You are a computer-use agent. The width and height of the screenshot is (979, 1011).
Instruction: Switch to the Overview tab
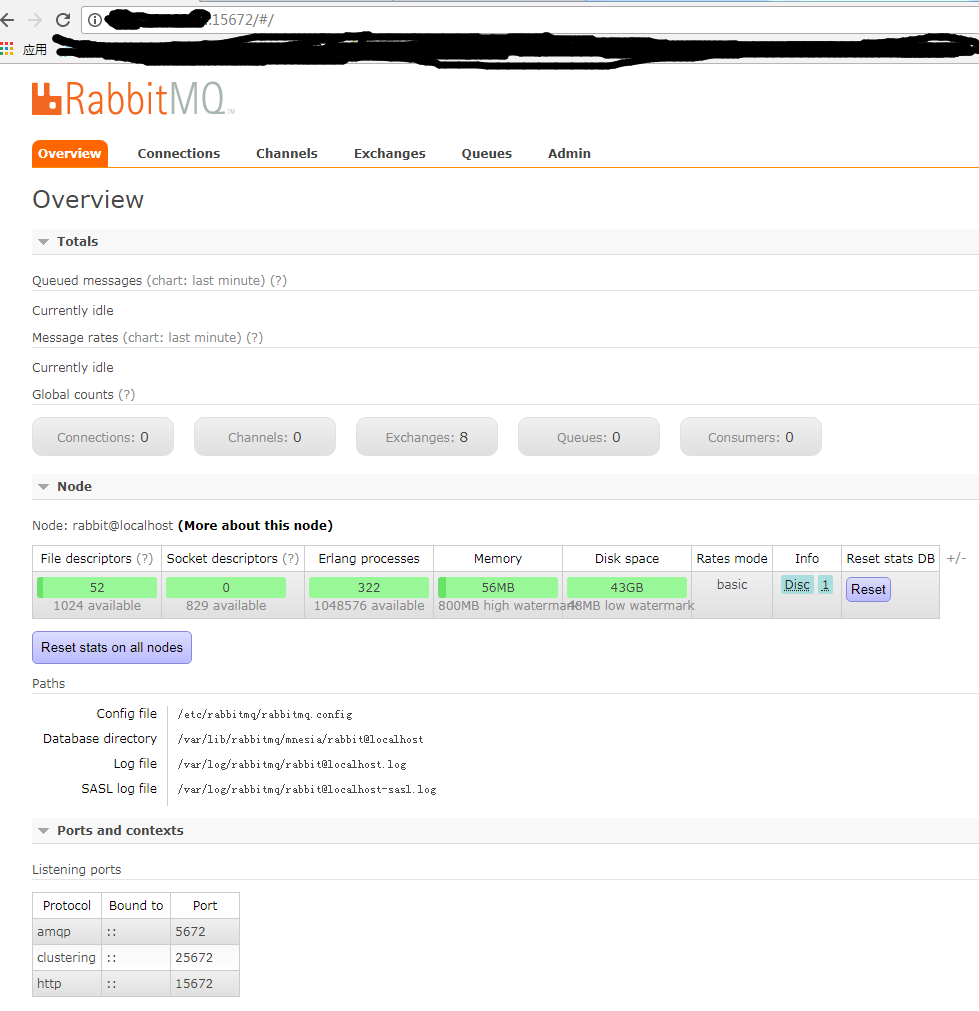(70, 153)
